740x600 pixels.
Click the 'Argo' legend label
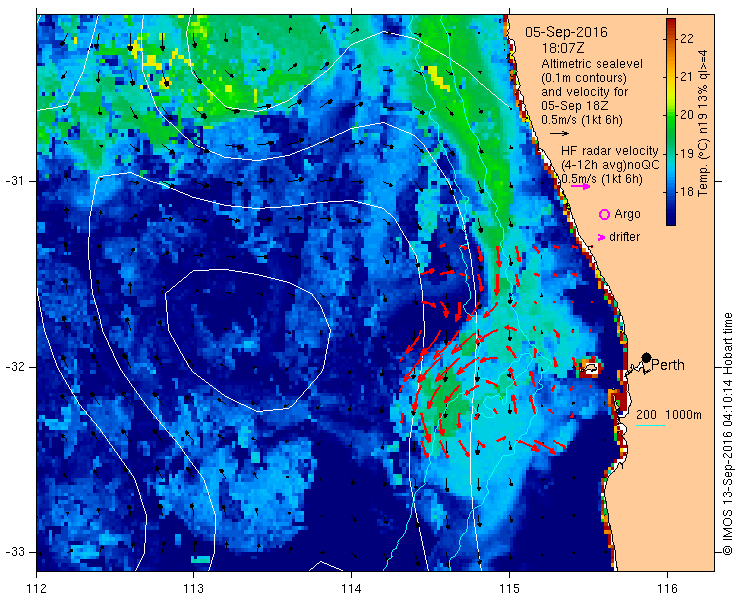[627, 214]
